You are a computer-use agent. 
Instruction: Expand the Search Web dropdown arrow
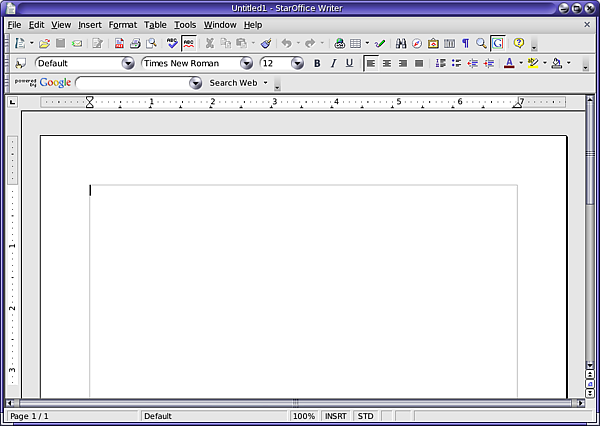(x=266, y=83)
